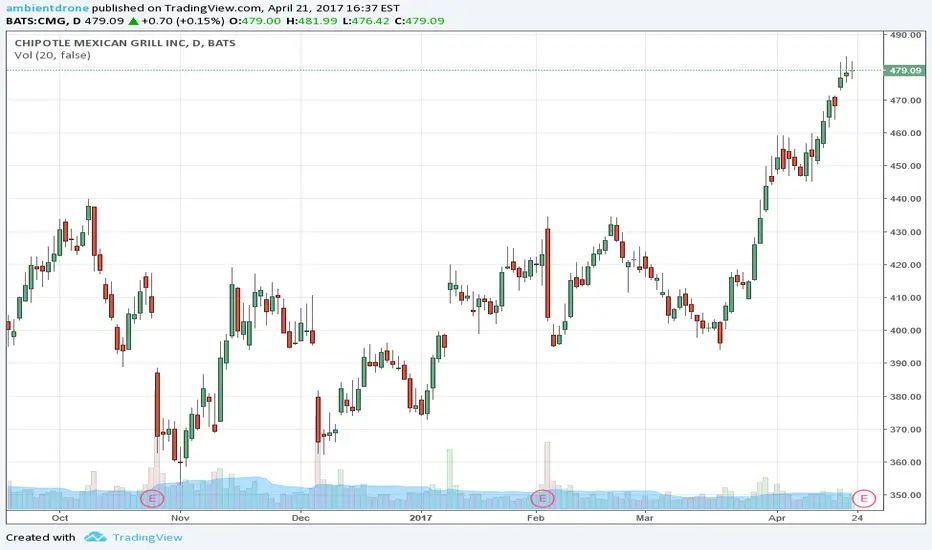Click the 430.00 price axis label
Screen dimensions: 932x550
click(905, 232)
